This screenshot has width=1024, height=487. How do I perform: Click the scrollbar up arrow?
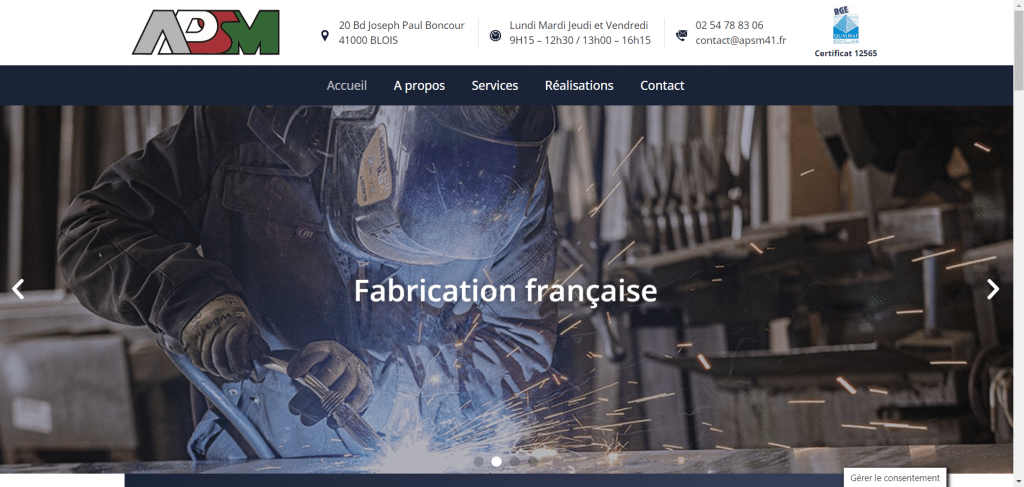pos(1018,5)
